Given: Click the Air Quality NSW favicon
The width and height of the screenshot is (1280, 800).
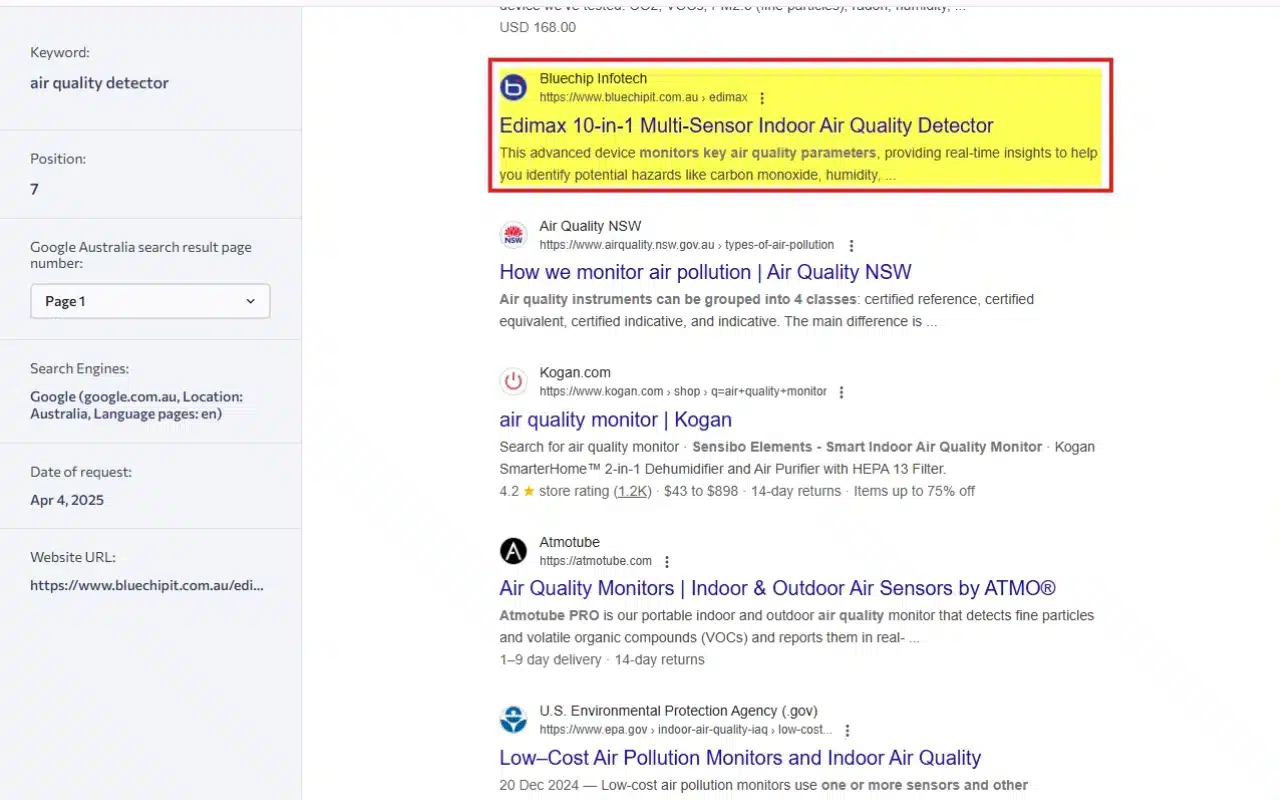Looking at the screenshot, I should [x=513, y=235].
